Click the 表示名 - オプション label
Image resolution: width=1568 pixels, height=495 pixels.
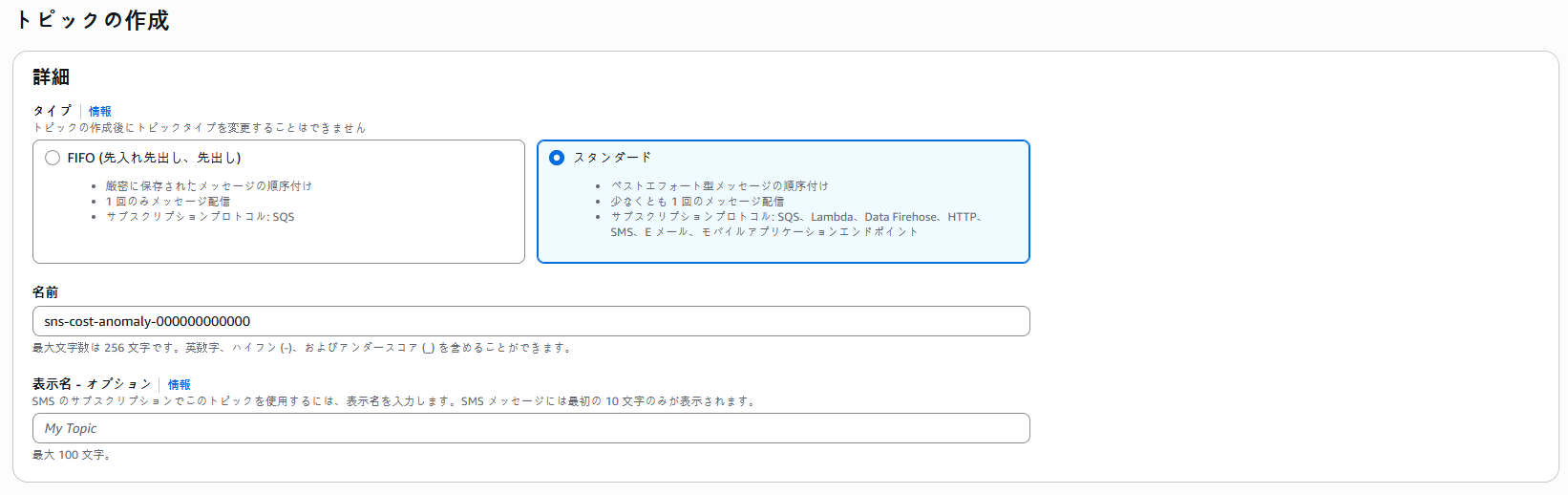pos(92,384)
